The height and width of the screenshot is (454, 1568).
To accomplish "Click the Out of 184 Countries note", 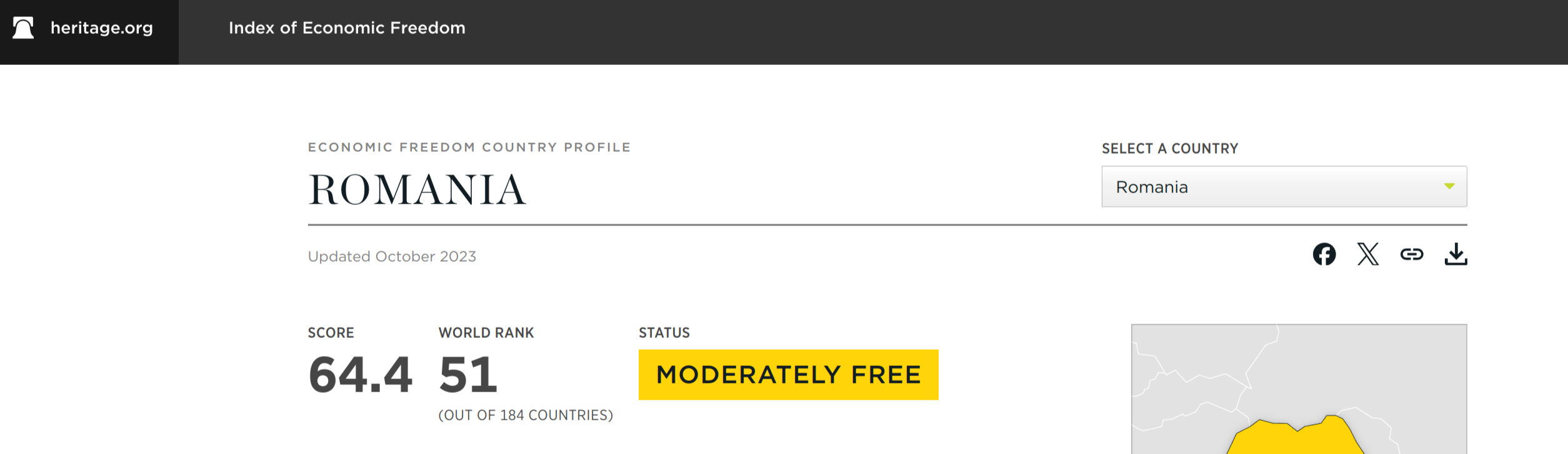I will 526,415.
